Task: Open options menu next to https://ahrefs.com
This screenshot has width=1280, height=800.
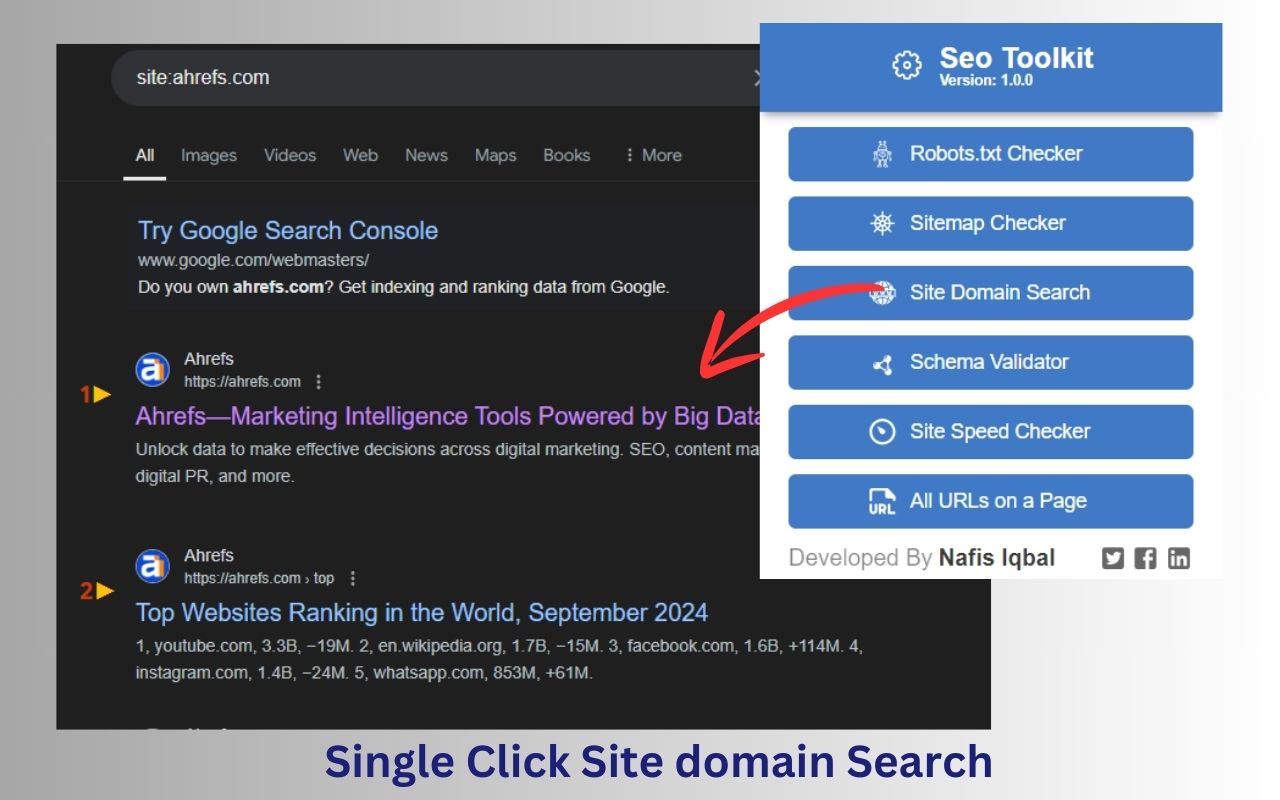Action: [x=318, y=382]
